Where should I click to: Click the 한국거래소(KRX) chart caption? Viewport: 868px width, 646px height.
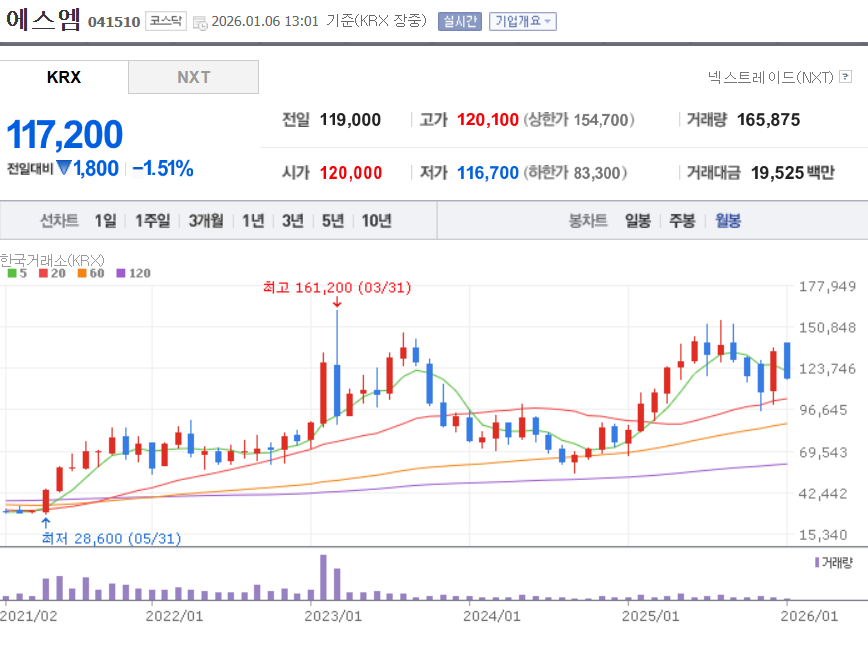(x=52, y=260)
